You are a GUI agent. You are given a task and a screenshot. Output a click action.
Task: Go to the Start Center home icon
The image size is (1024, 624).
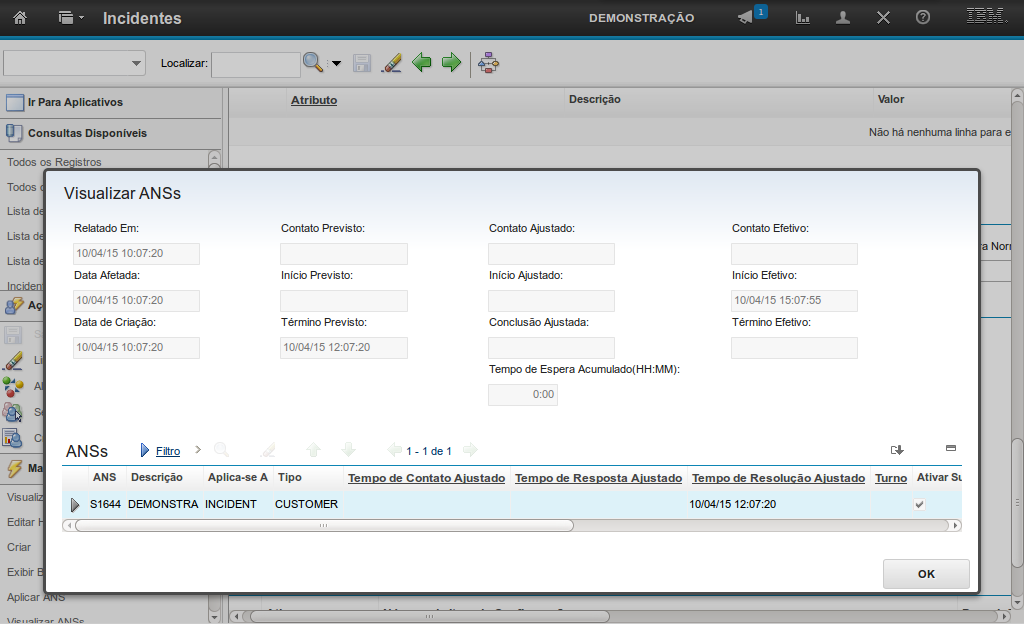(x=20, y=18)
